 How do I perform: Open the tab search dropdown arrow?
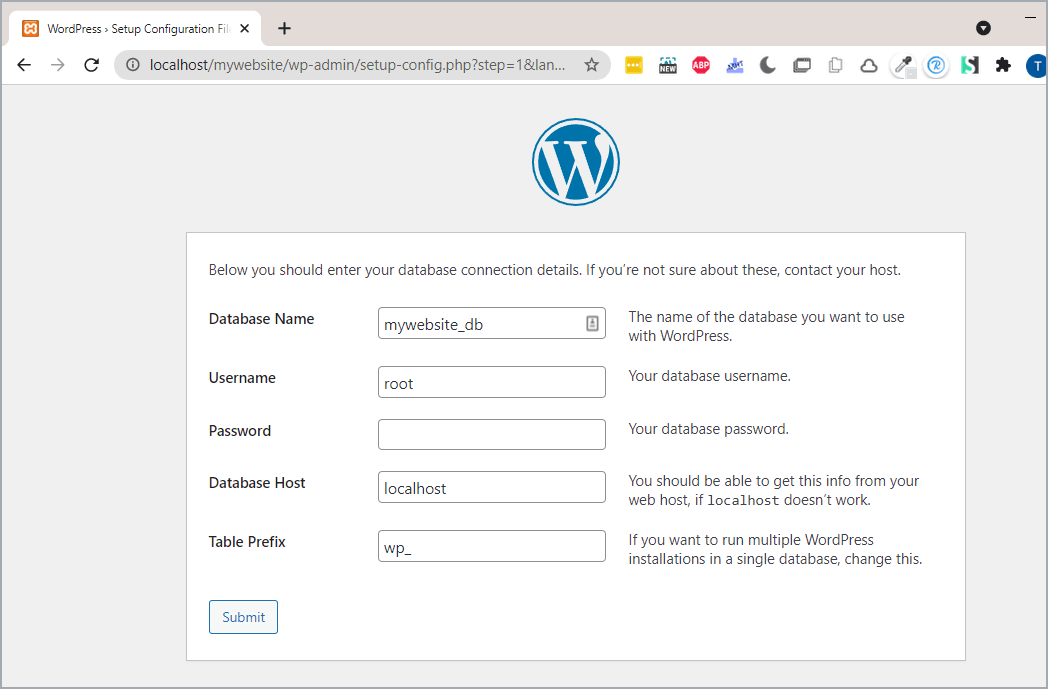click(x=983, y=28)
